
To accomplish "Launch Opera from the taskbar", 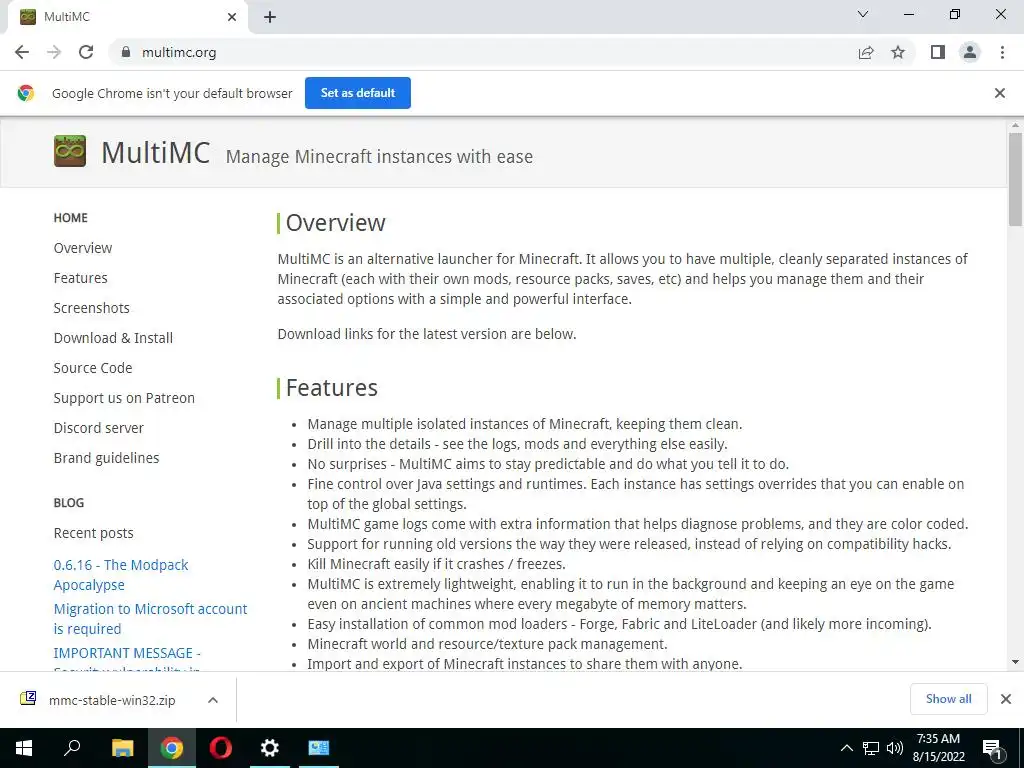I will 221,748.
